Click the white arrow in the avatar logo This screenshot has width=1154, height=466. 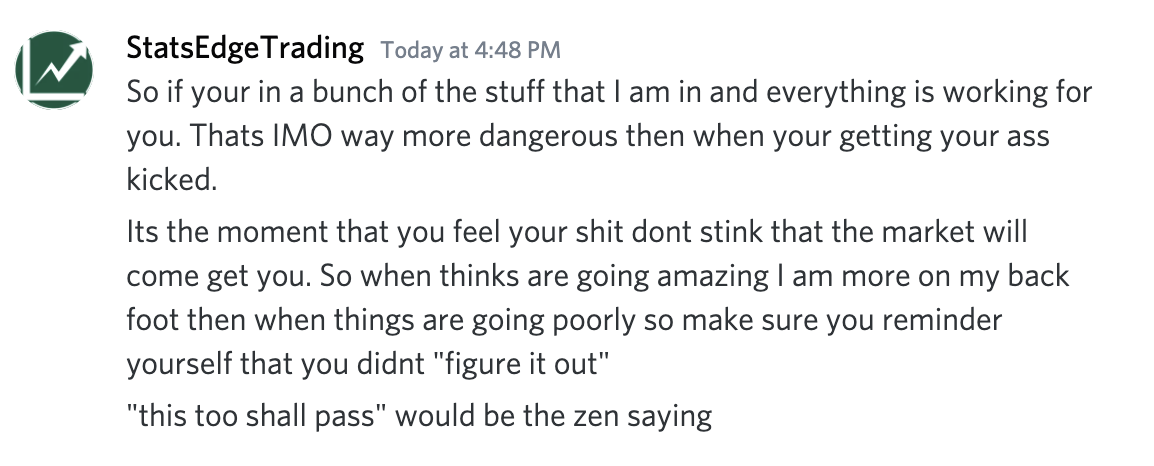pyautogui.click(x=63, y=63)
